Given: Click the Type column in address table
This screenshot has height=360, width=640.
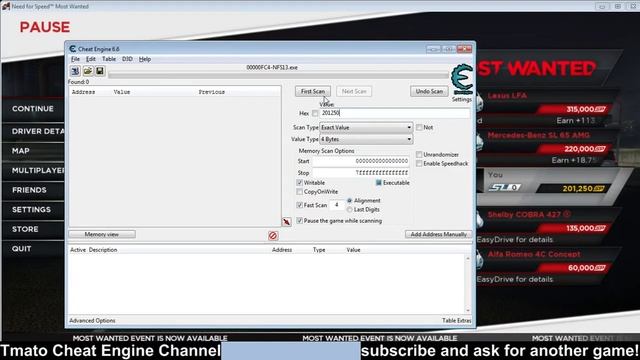Looking at the screenshot, I should (319, 250).
